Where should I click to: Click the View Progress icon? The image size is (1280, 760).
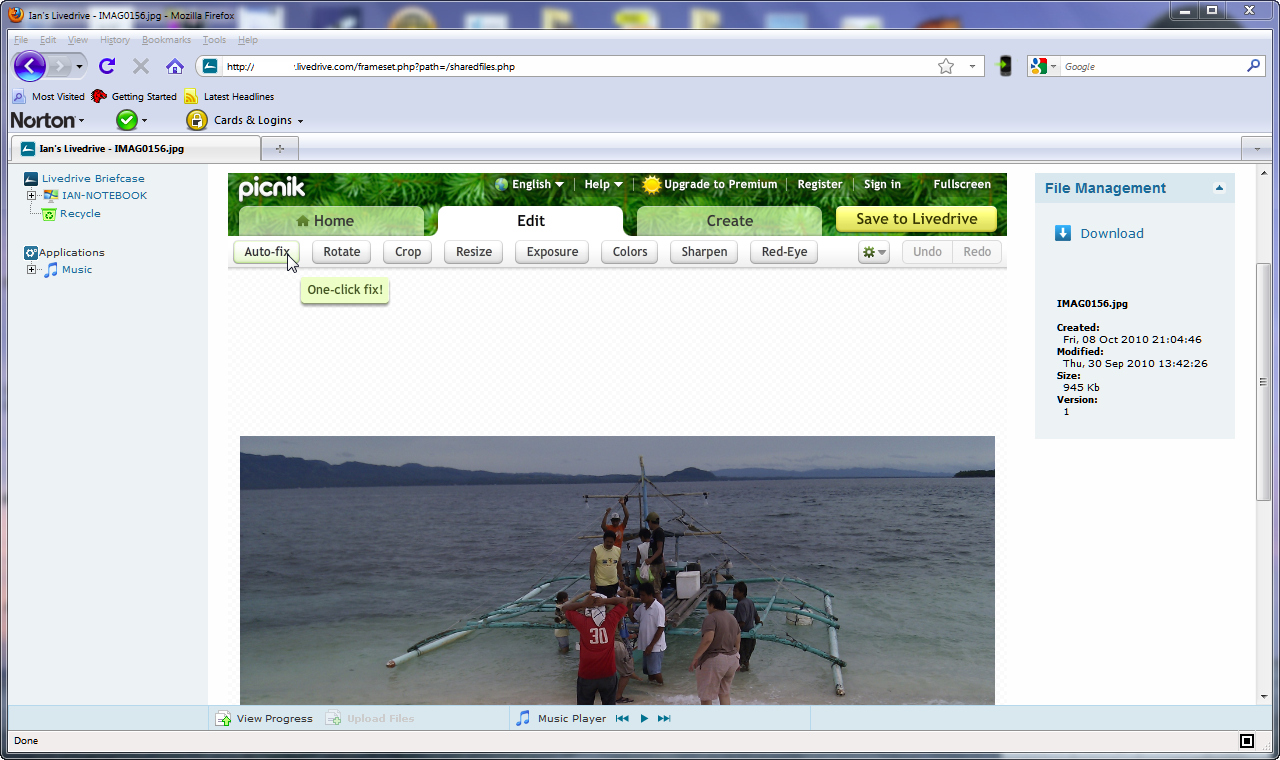pyautogui.click(x=223, y=718)
